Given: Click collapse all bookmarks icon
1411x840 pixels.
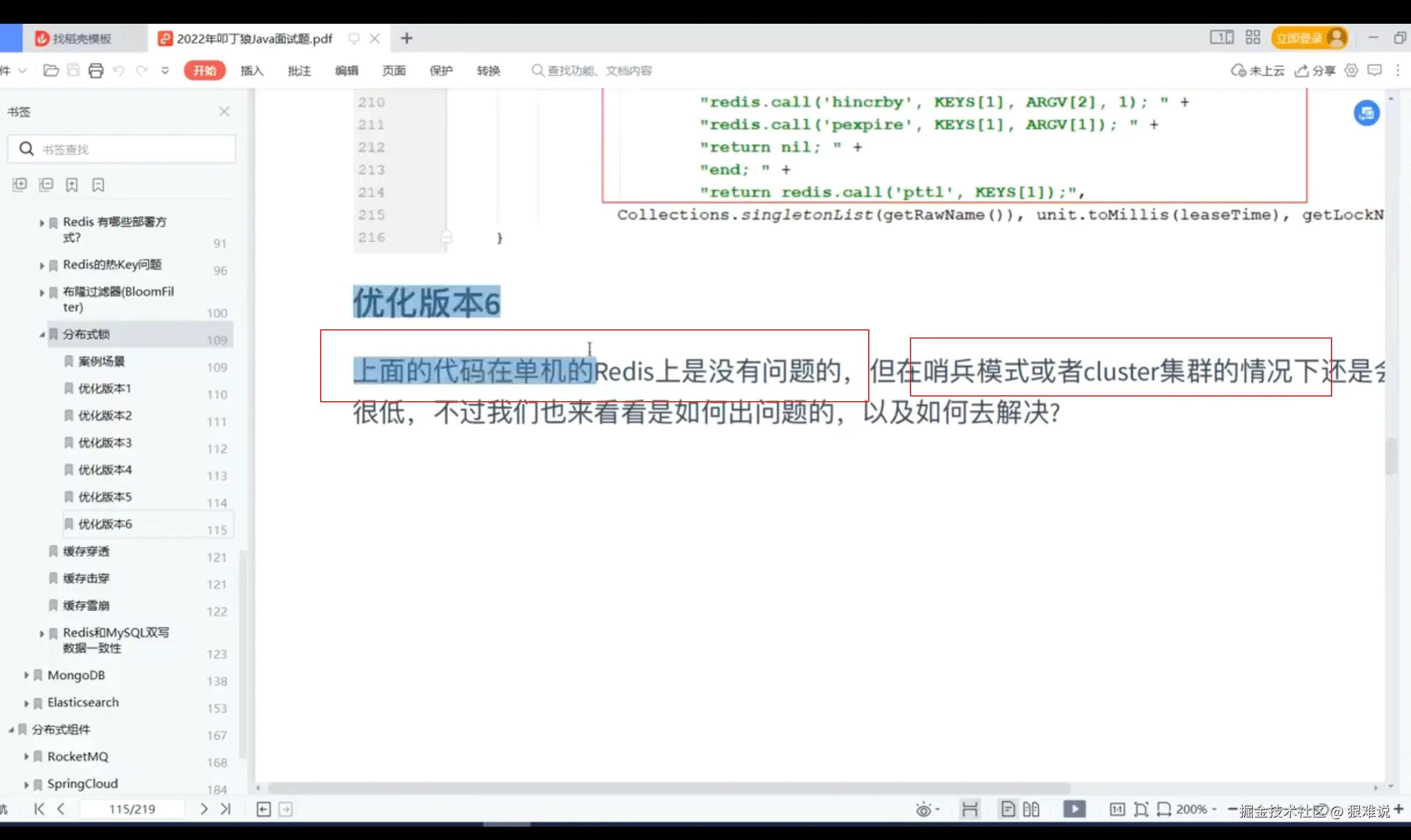Looking at the screenshot, I should pos(46,185).
